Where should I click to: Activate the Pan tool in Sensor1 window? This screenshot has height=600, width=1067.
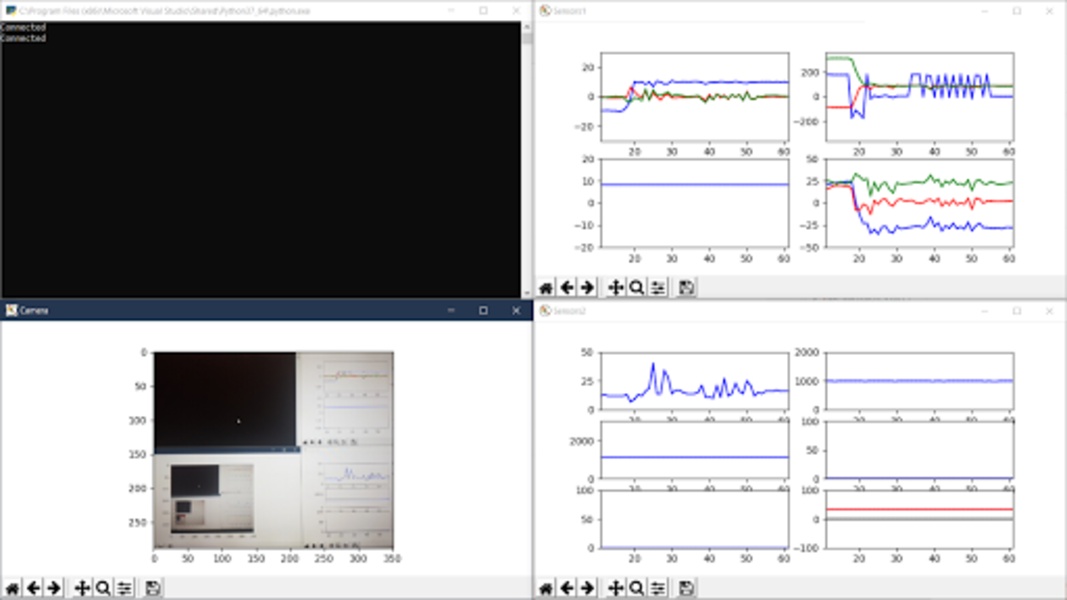[616, 288]
